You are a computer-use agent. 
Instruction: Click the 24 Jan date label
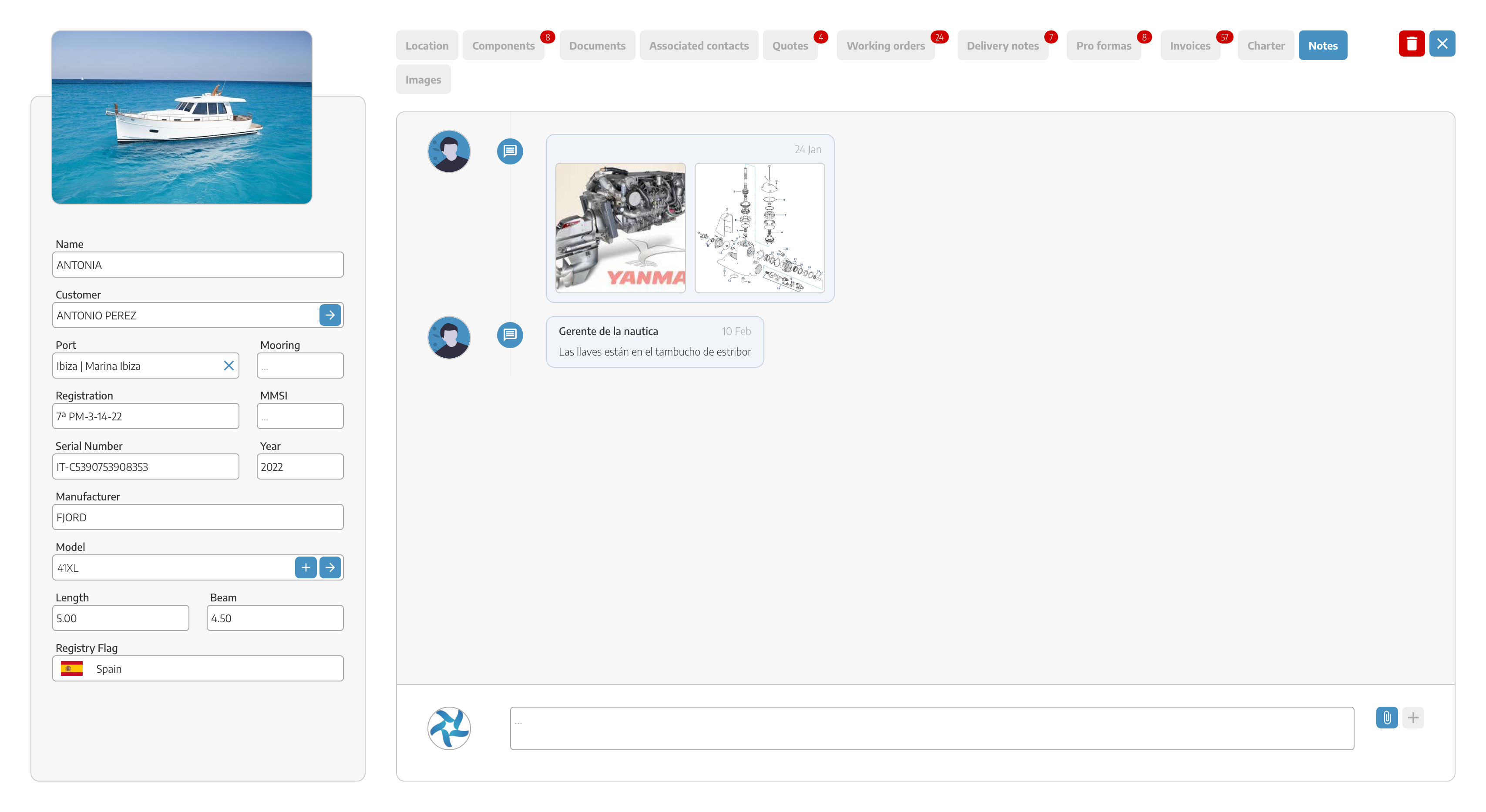pyautogui.click(x=807, y=149)
